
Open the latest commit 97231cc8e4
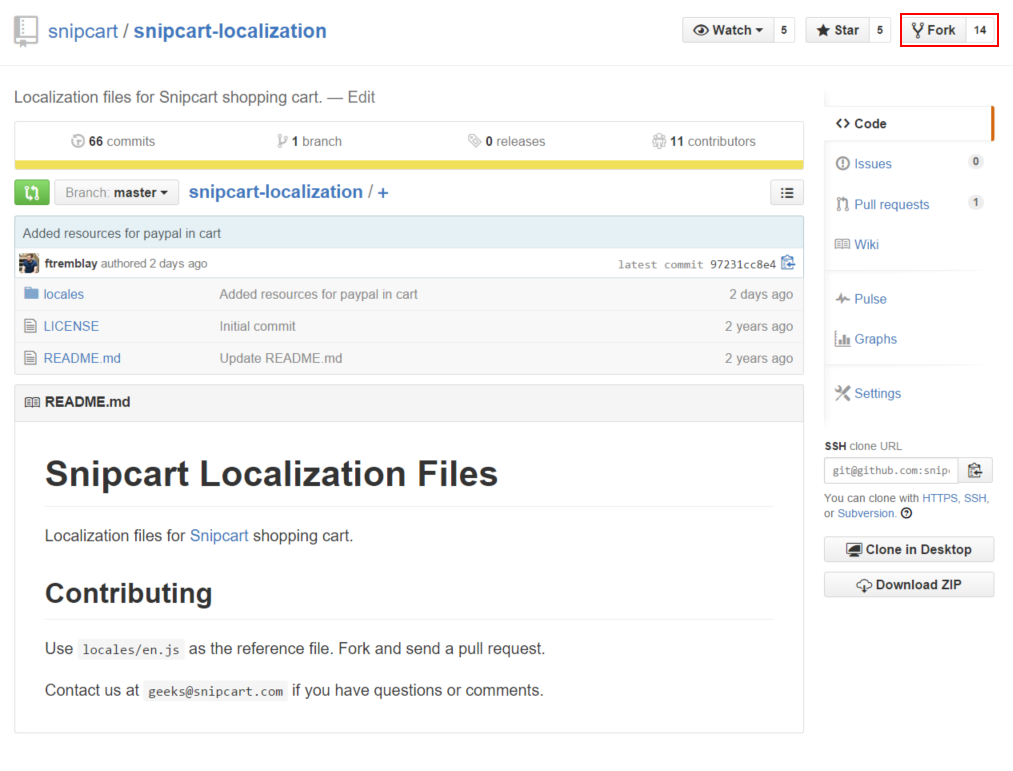point(742,264)
